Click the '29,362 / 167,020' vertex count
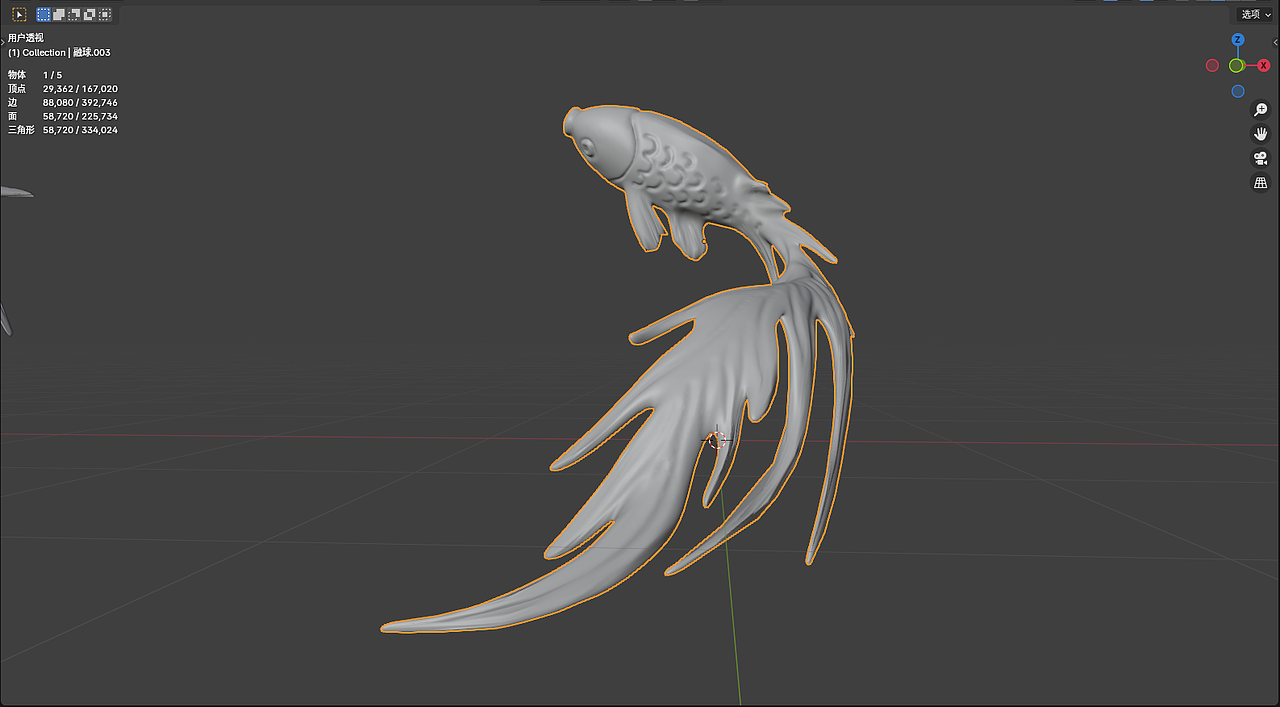Screen dimensions: 1280x707 pos(80,89)
